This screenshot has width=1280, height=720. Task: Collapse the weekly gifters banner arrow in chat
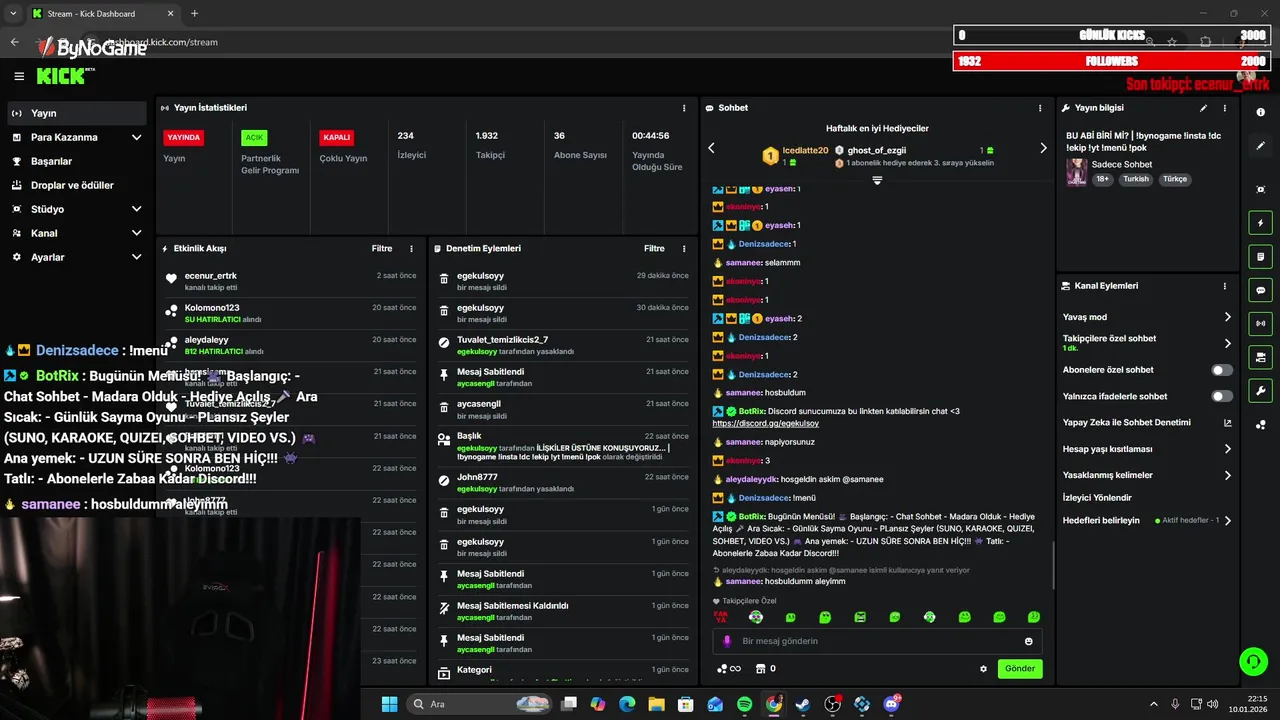877,181
